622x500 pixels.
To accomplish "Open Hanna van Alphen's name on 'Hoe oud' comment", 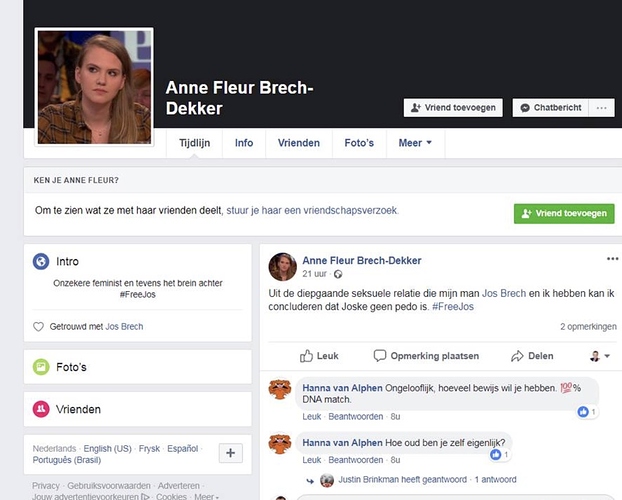I will click(342, 442).
